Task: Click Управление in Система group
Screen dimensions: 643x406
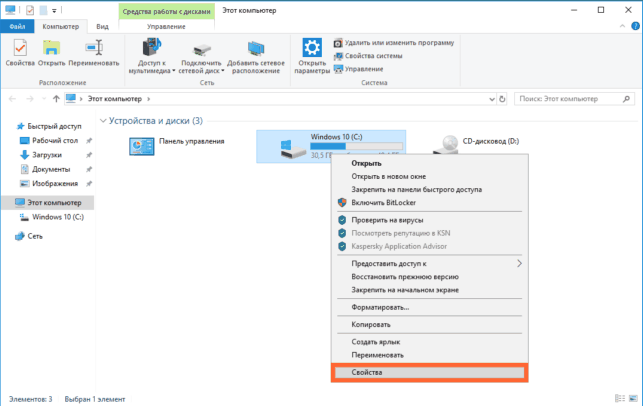Action: point(358,69)
